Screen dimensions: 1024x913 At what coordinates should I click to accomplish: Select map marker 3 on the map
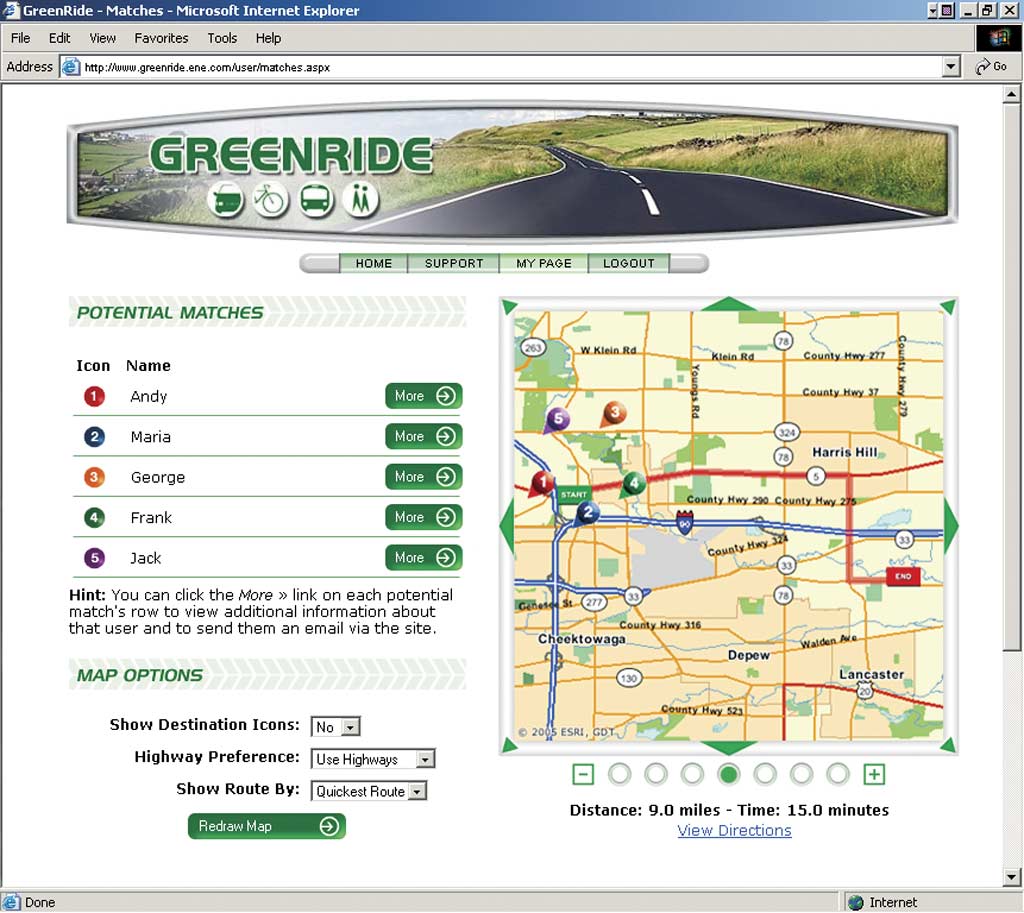tap(614, 413)
